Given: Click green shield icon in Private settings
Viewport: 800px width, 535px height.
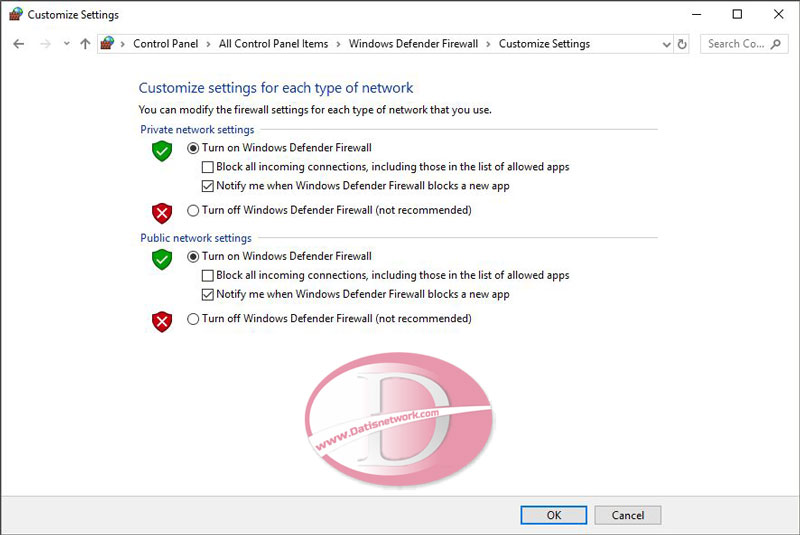Looking at the screenshot, I should coord(162,151).
